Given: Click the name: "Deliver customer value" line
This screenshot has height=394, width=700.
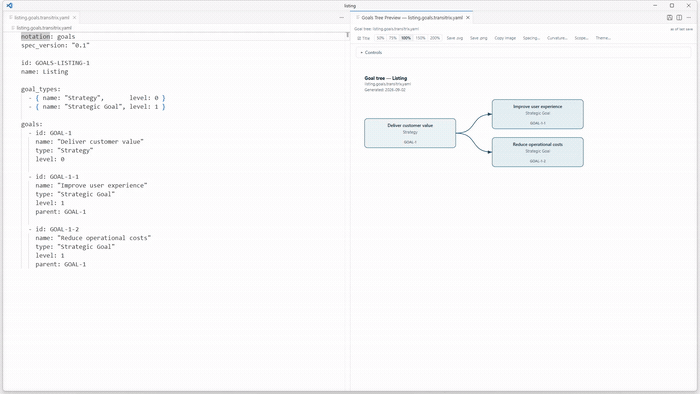Looking at the screenshot, I should click(x=90, y=142).
